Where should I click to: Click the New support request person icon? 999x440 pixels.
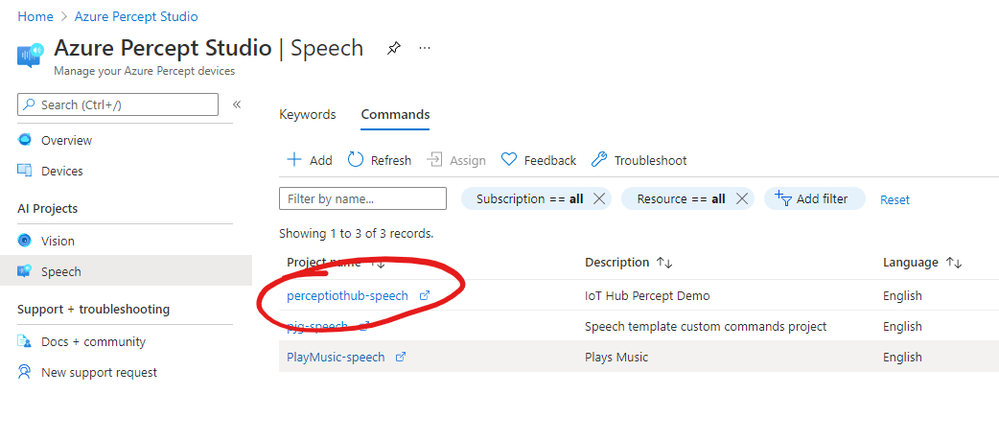pyautogui.click(x=24, y=372)
